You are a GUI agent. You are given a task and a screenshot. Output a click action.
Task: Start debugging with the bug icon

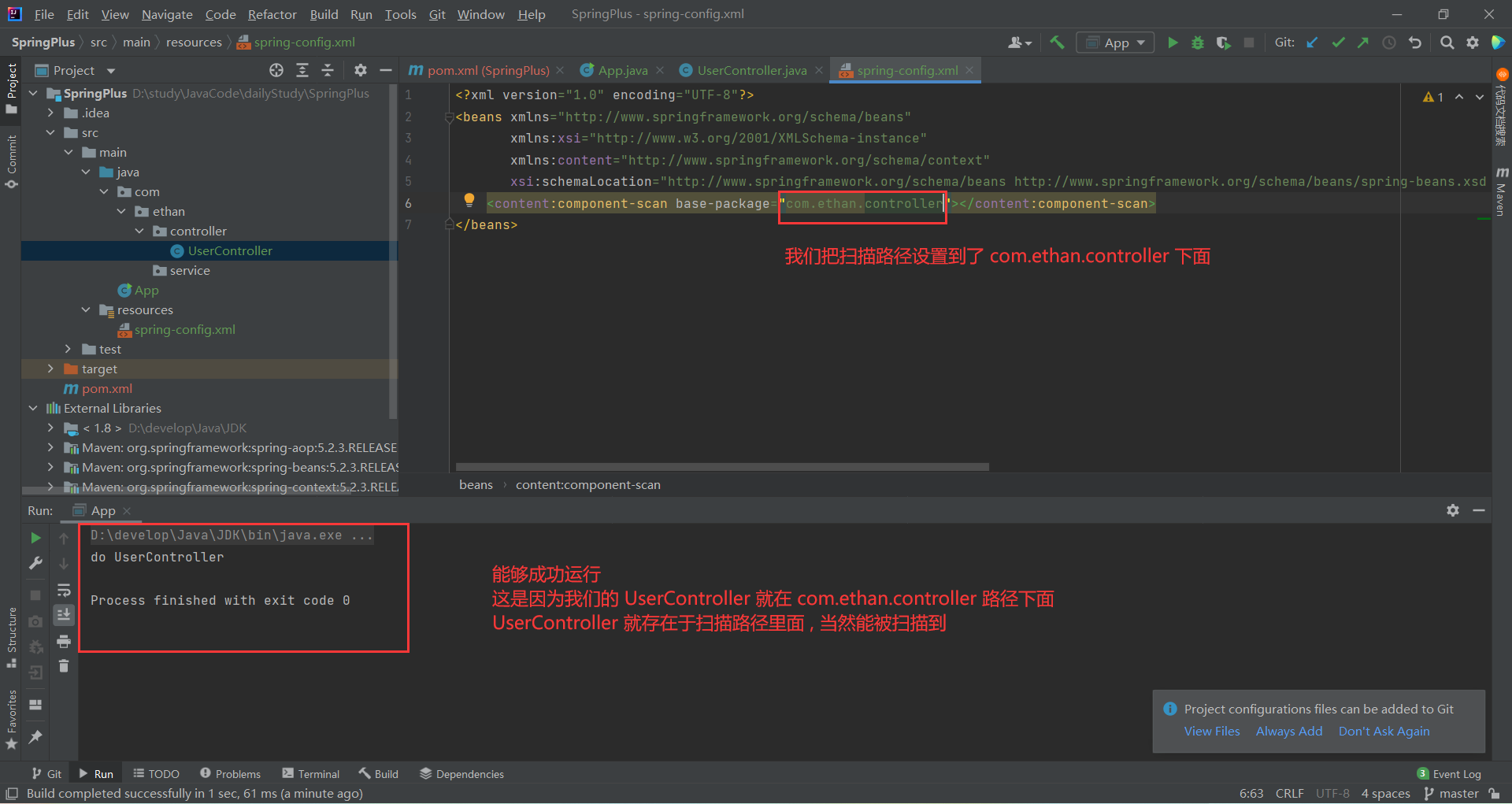point(1198,43)
